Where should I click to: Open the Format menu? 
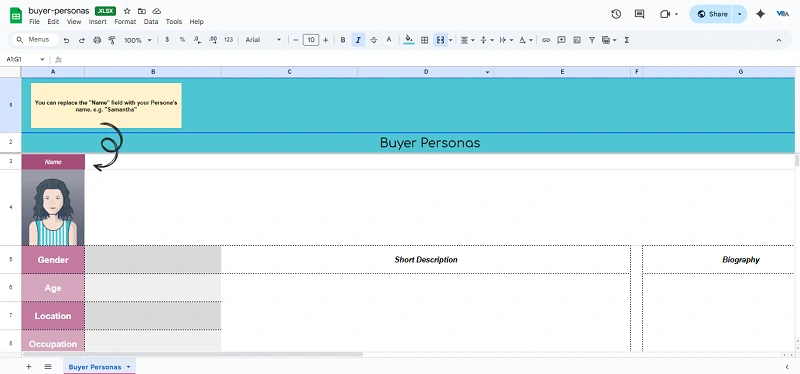click(x=125, y=21)
